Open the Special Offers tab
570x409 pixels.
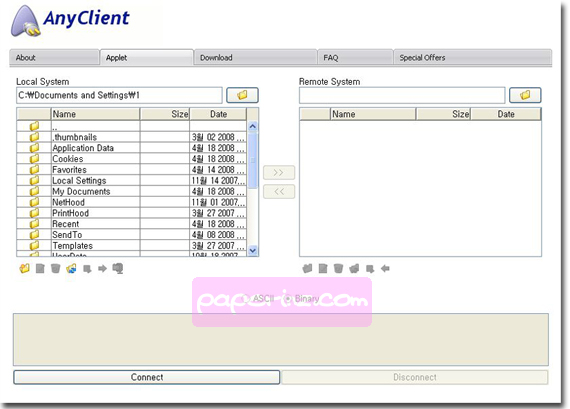473,57
